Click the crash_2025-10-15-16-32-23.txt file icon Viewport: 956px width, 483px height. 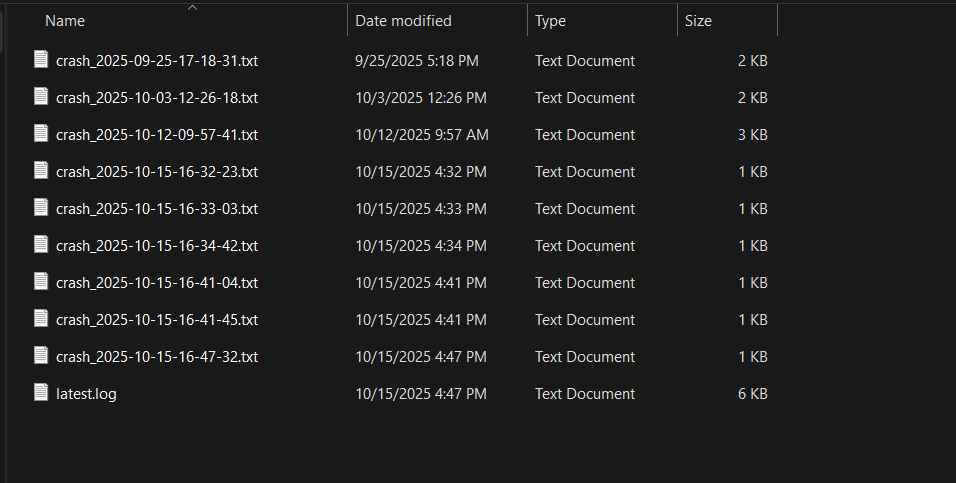[41, 171]
